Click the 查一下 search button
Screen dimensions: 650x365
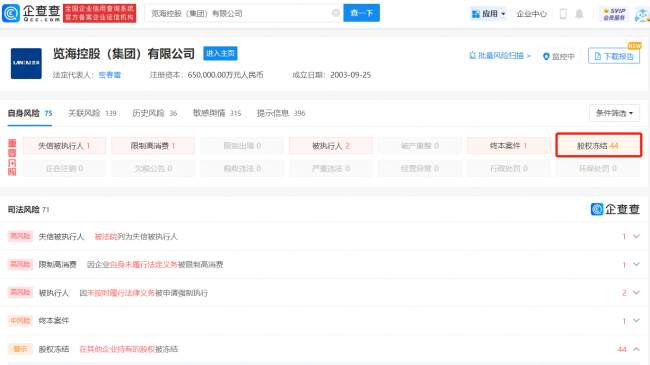pos(361,13)
